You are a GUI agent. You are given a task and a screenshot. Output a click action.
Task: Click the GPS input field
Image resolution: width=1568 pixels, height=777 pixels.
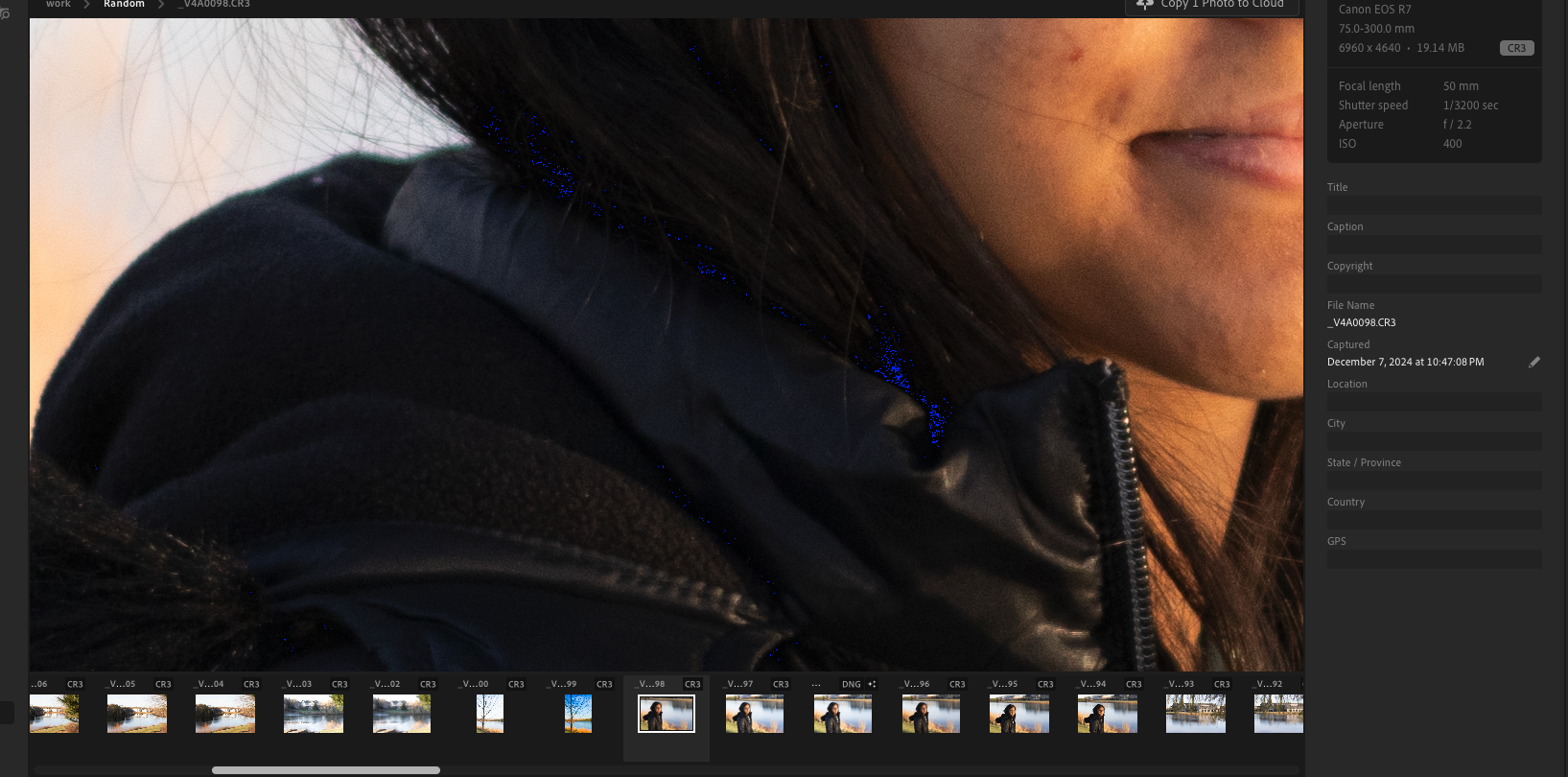[x=1434, y=559]
